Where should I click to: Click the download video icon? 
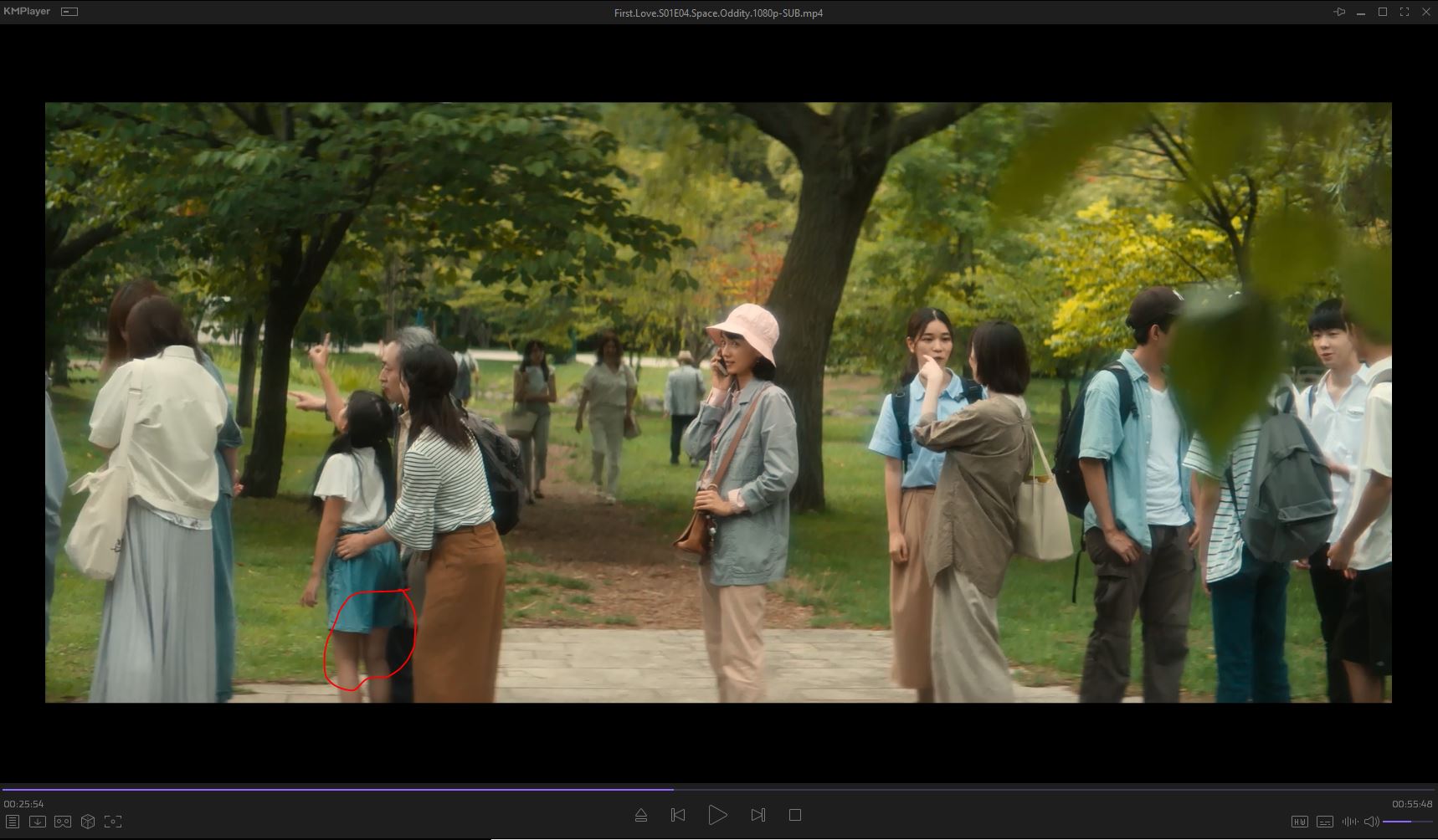pos(38,822)
